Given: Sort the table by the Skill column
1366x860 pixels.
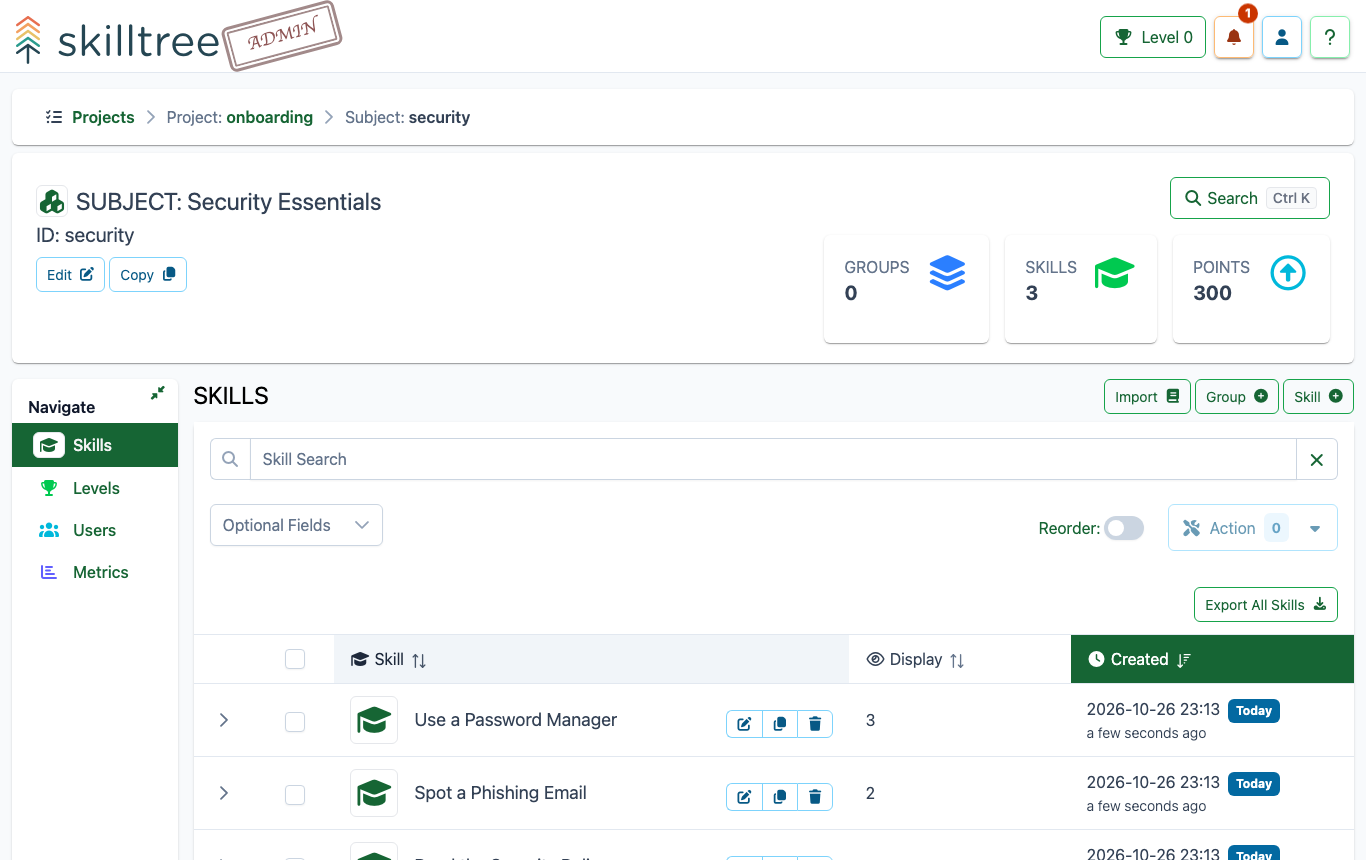Looking at the screenshot, I should coord(591,659).
